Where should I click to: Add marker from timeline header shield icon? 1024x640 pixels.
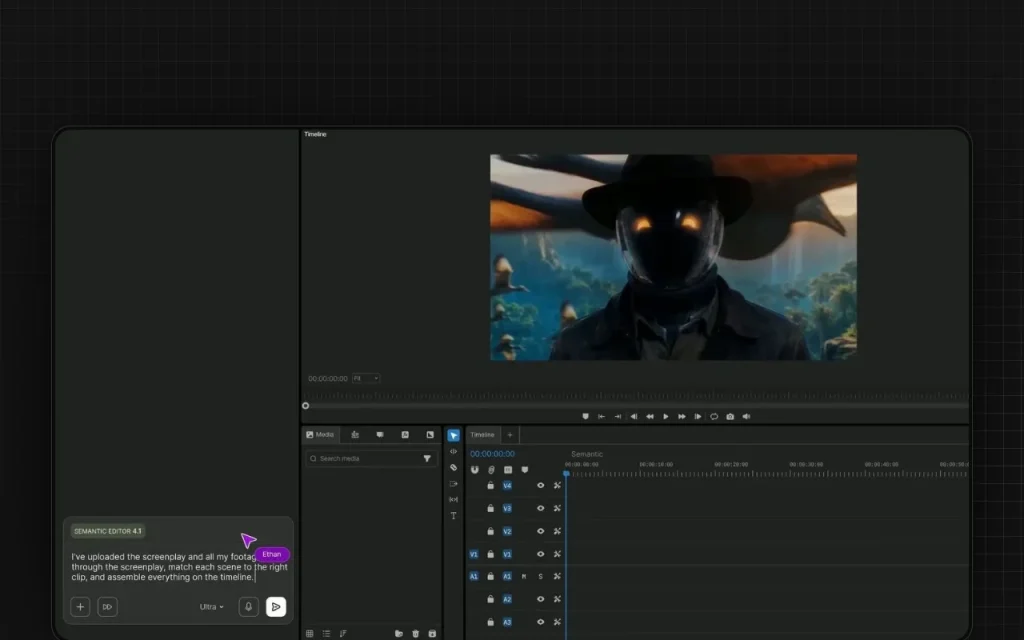tap(524, 470)
